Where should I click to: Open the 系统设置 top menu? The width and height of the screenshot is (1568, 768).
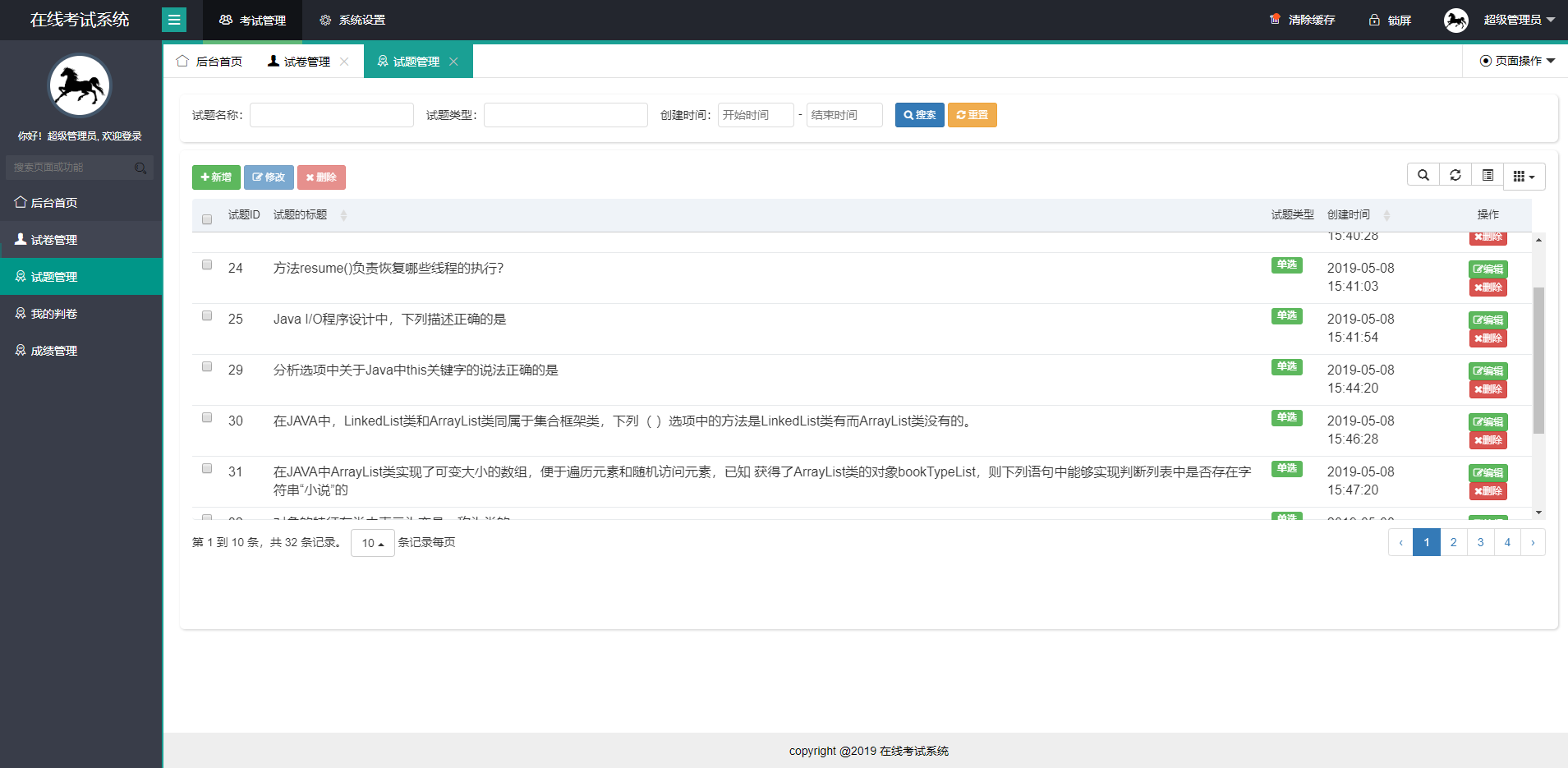coord(352,20)
